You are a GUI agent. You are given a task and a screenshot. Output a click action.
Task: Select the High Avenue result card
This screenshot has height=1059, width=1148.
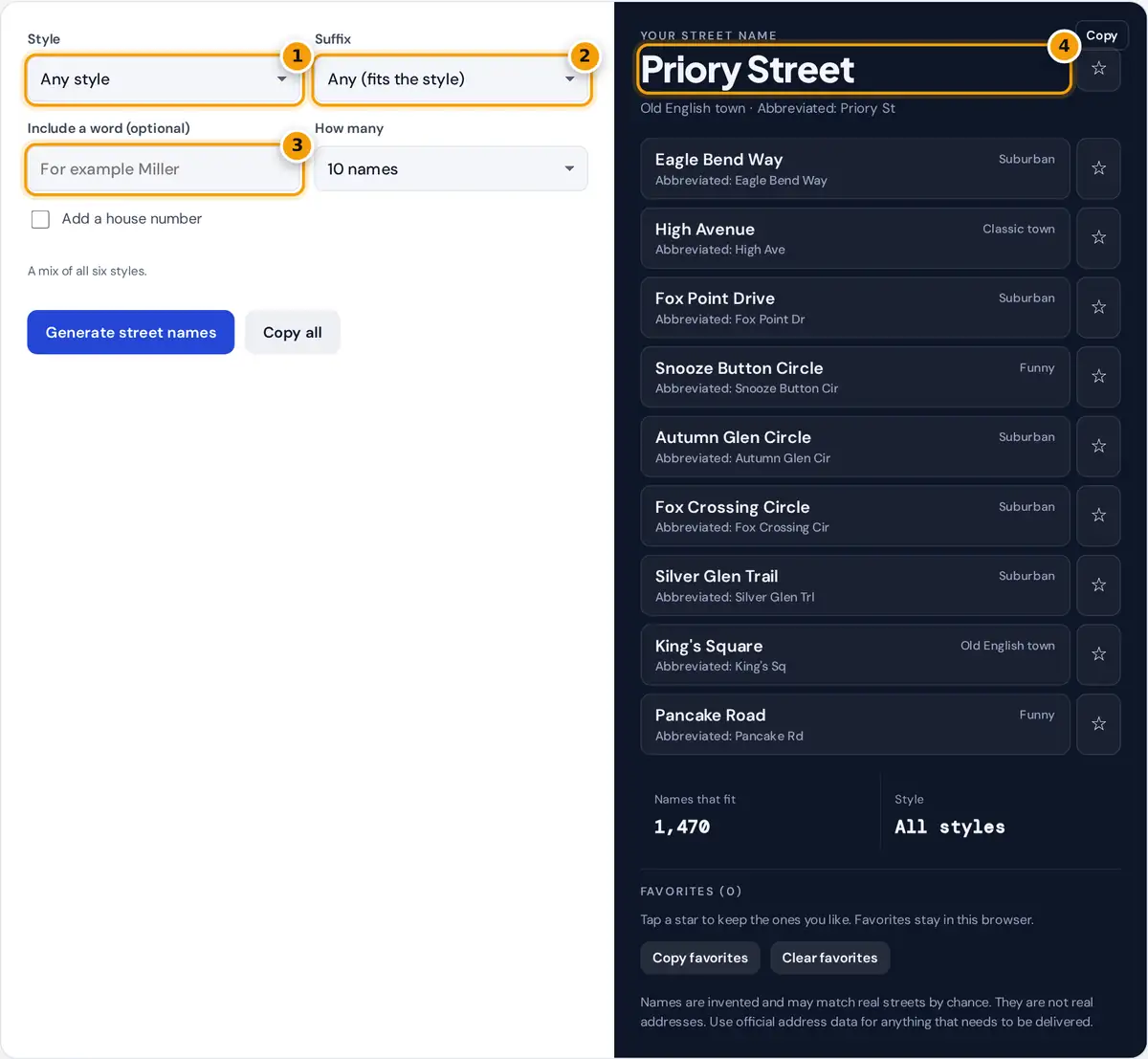click(855, 237)
